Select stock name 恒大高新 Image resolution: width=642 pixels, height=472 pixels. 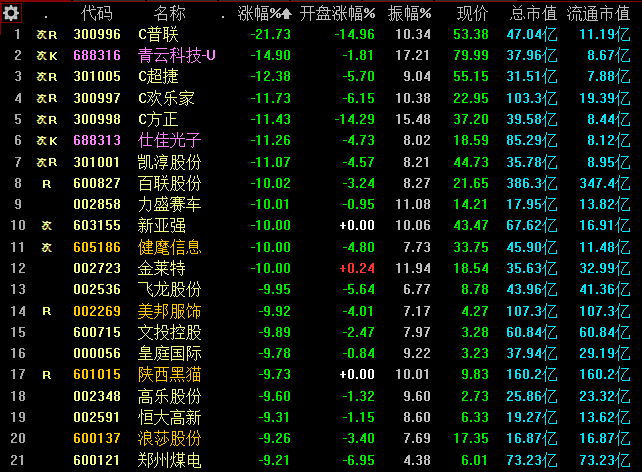click(170, 418)
